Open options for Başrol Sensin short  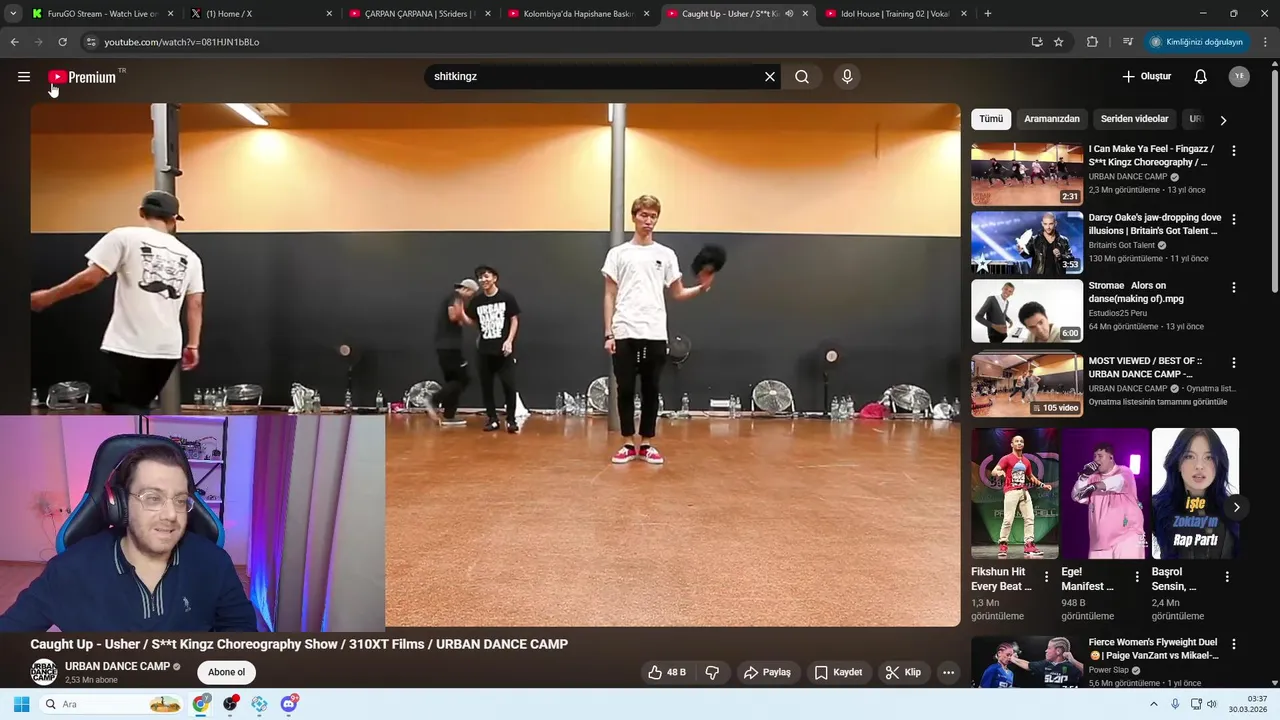(x=1227, y=577)
